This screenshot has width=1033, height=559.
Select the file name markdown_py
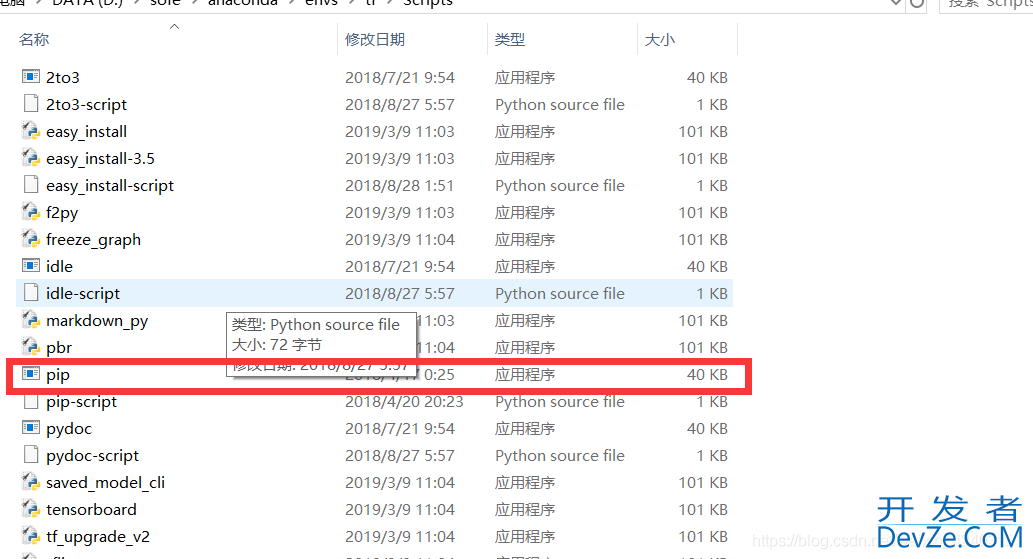[97, 321]
